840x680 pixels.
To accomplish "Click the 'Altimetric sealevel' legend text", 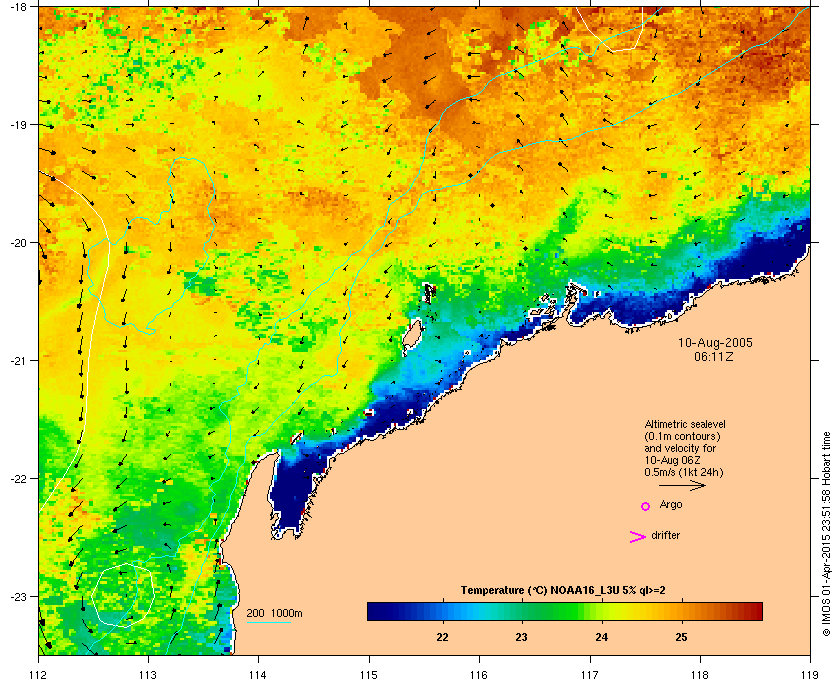I will coord(685,424).
